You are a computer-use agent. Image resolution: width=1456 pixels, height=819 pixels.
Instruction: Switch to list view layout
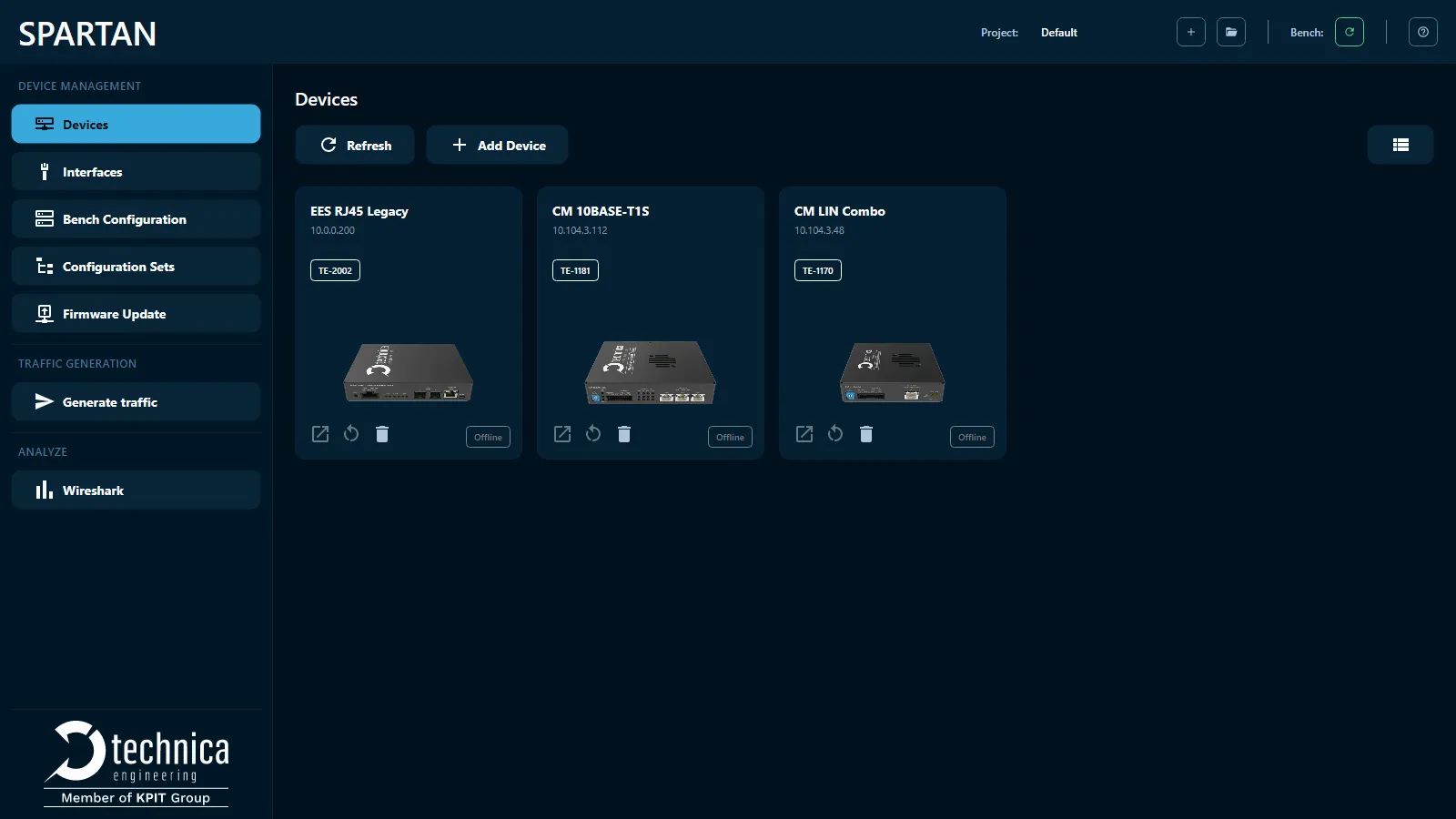(1400, 145)
